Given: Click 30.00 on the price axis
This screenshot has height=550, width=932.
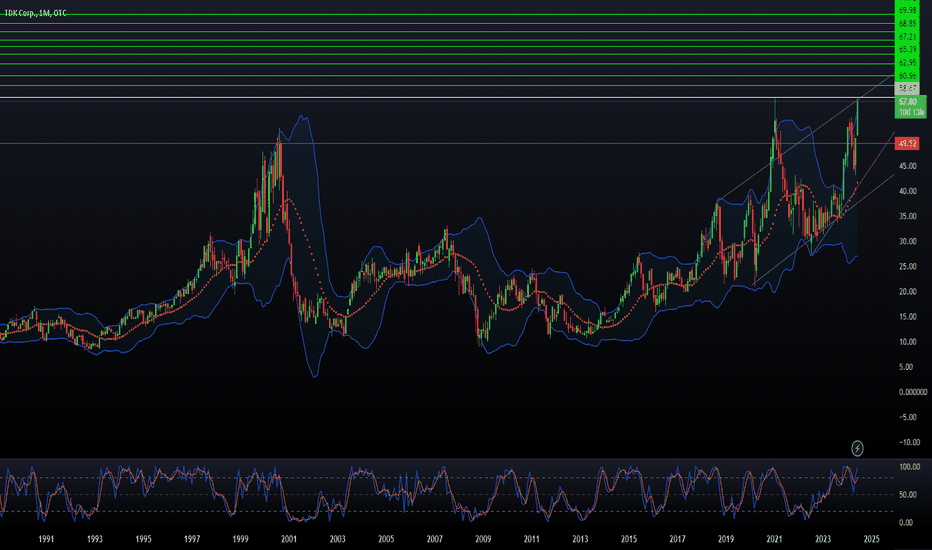Looking at the screenshot, I should click(907, 241).
